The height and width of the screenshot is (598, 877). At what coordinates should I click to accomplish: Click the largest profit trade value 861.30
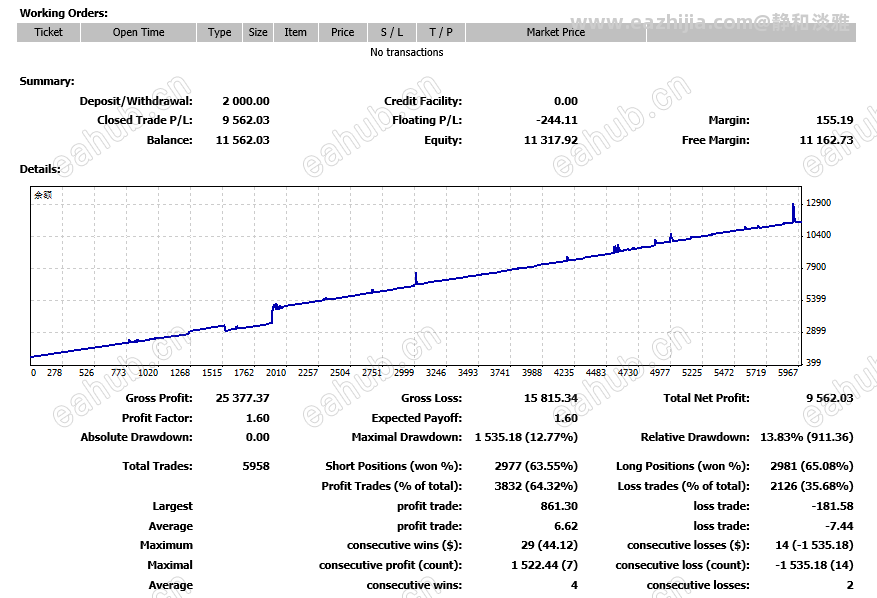559,506
